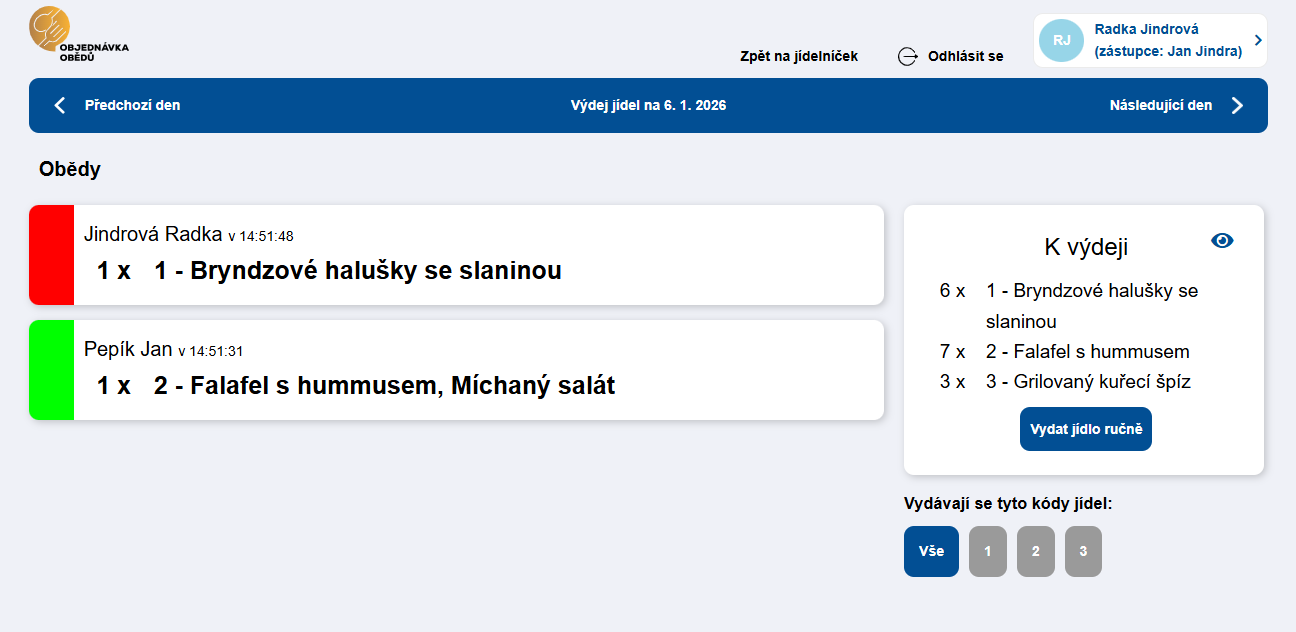Click the logout arrow icon
This screenshot has width=1296, height=632.
point(907,56)
